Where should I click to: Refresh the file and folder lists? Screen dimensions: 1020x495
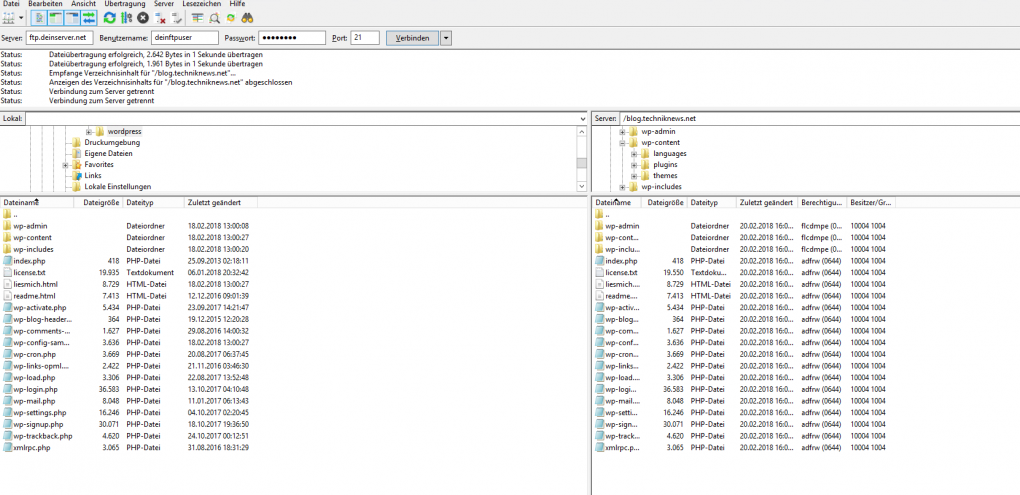pos(109,18)
